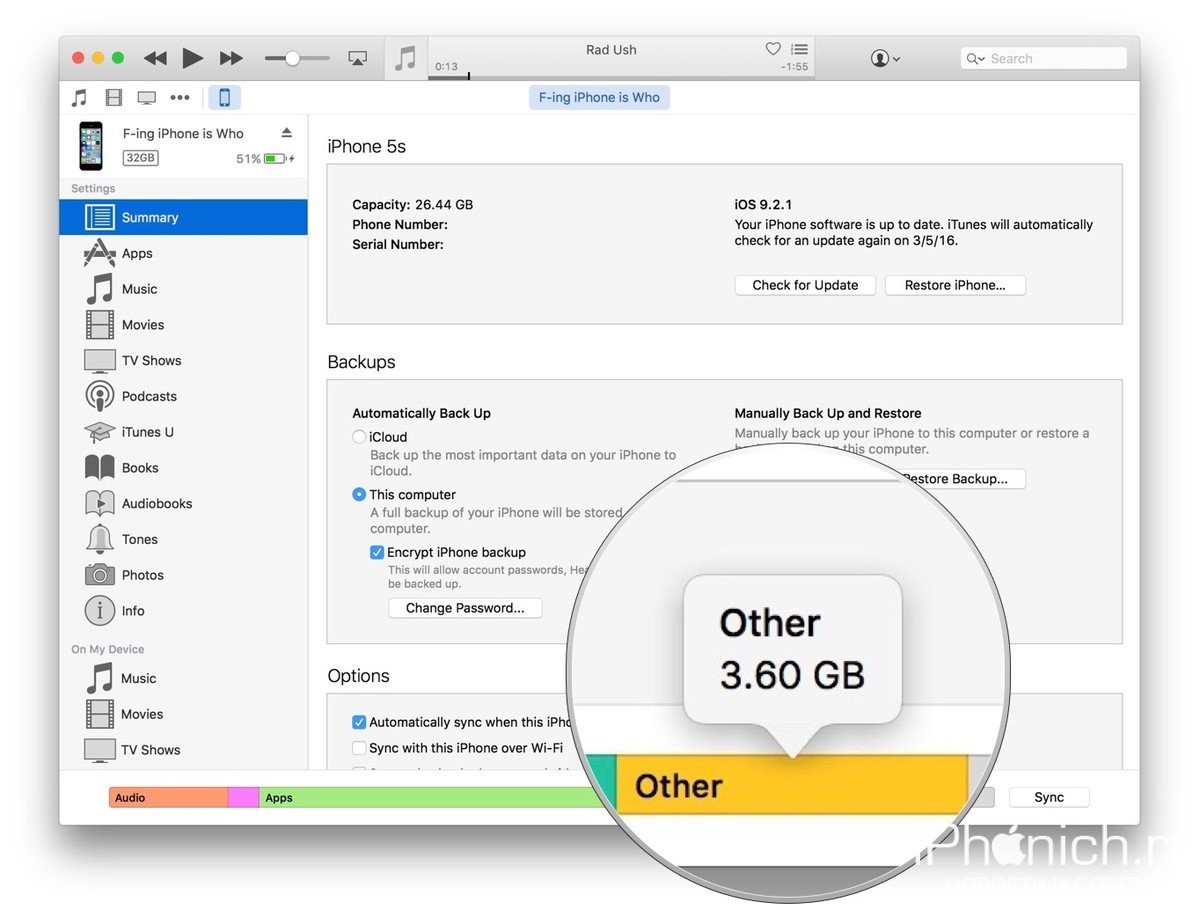The height and width of the screenshot is (910, 1200).
Task: Click the song progress bar
Action: click(620, 77)
